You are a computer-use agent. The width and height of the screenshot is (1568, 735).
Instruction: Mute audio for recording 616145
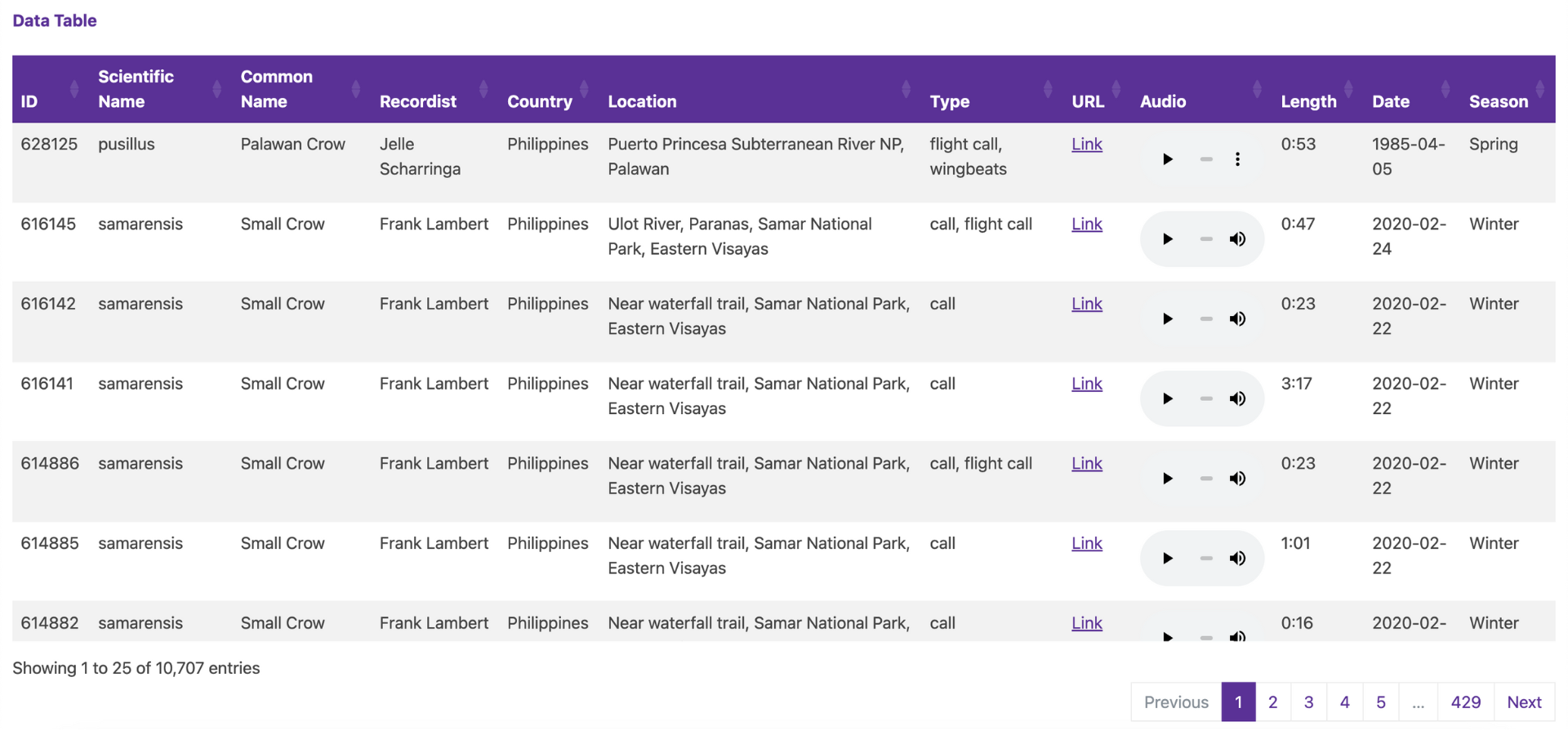1237,239
